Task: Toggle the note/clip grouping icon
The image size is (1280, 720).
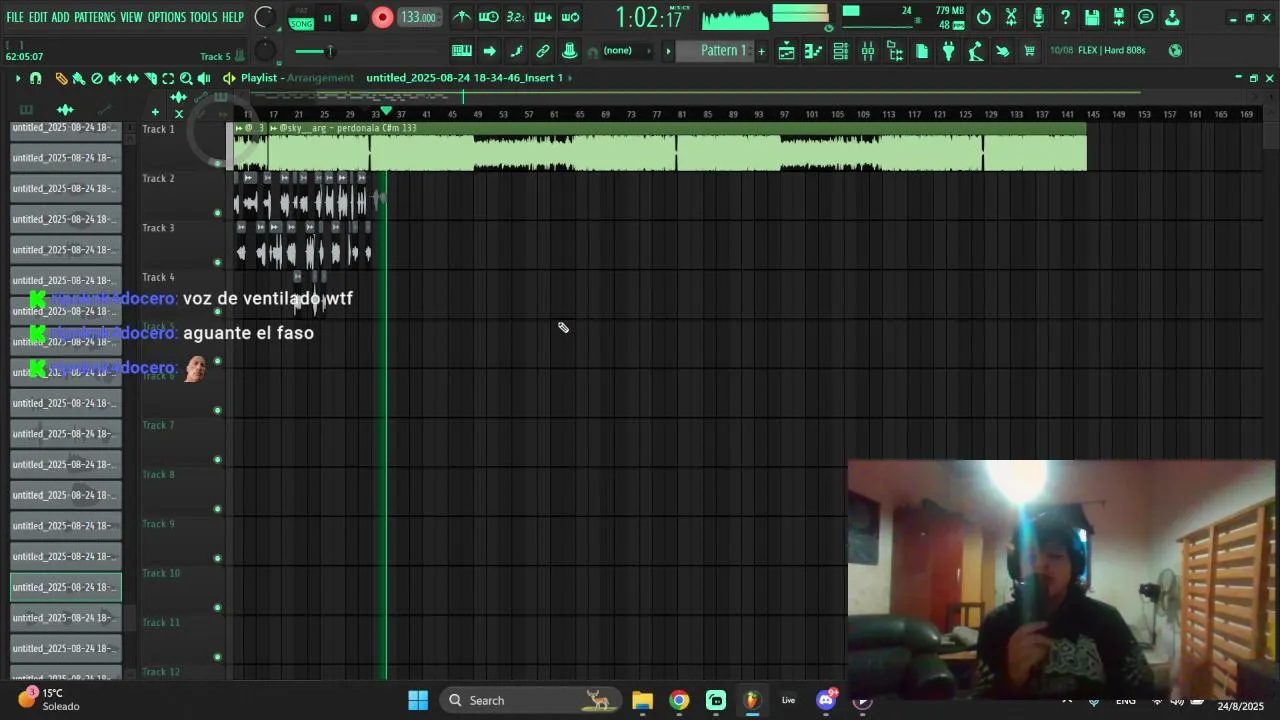Action: point(516,51)
